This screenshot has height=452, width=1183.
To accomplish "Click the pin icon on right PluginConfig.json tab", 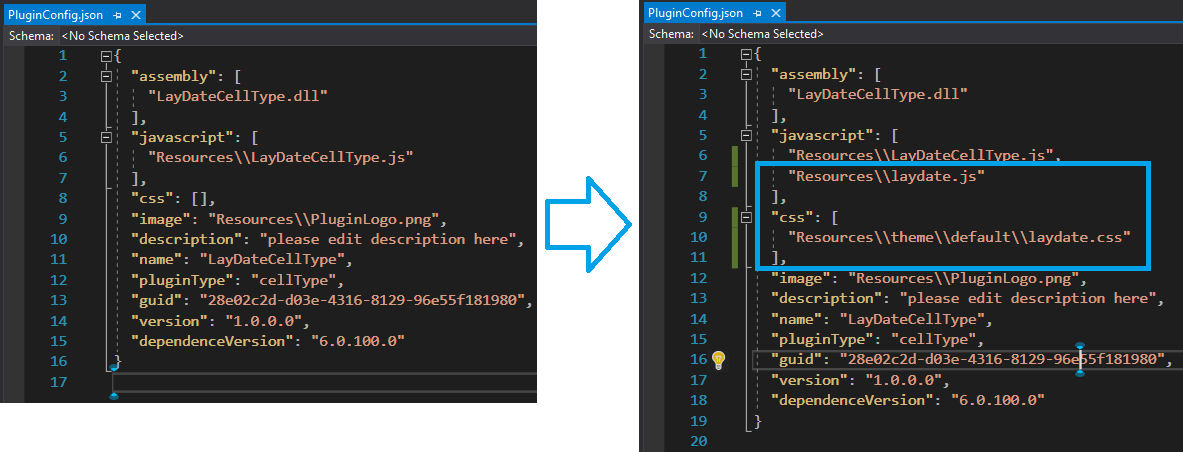I will [757, 14].
